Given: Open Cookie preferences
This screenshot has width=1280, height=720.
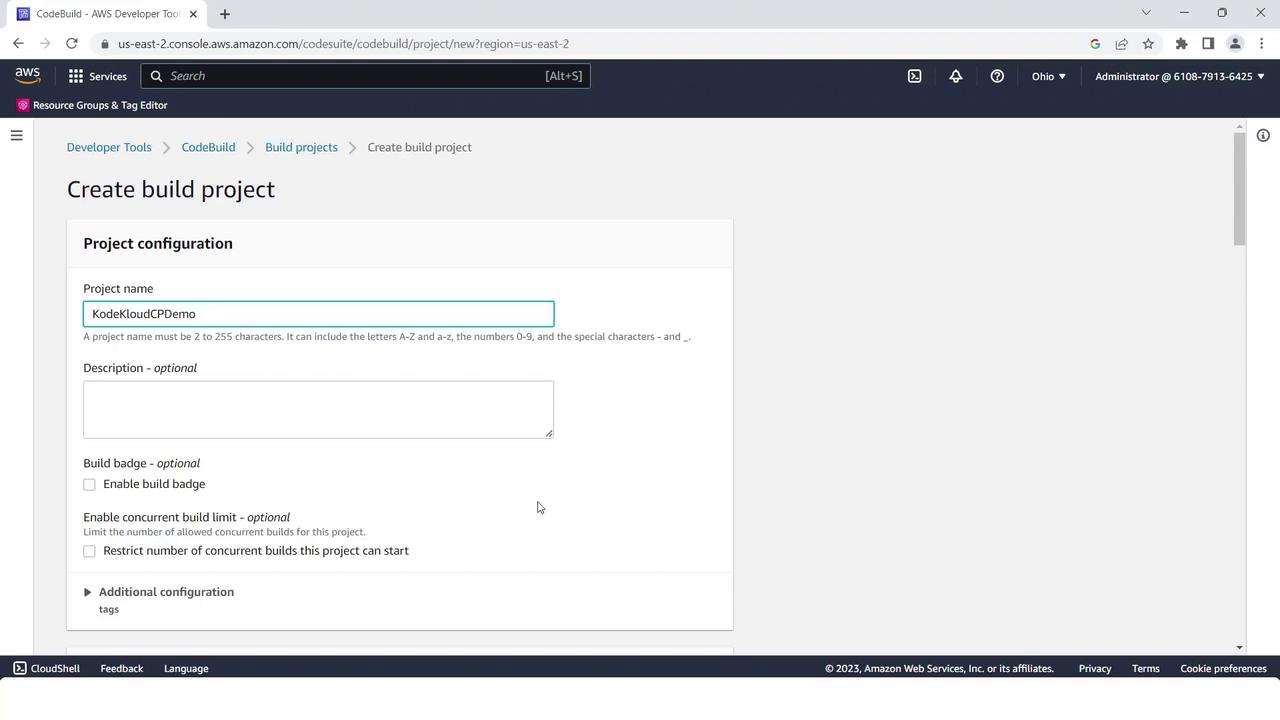Looking at the screenshot, I should pyautogui.click(x=1223, y=668).
